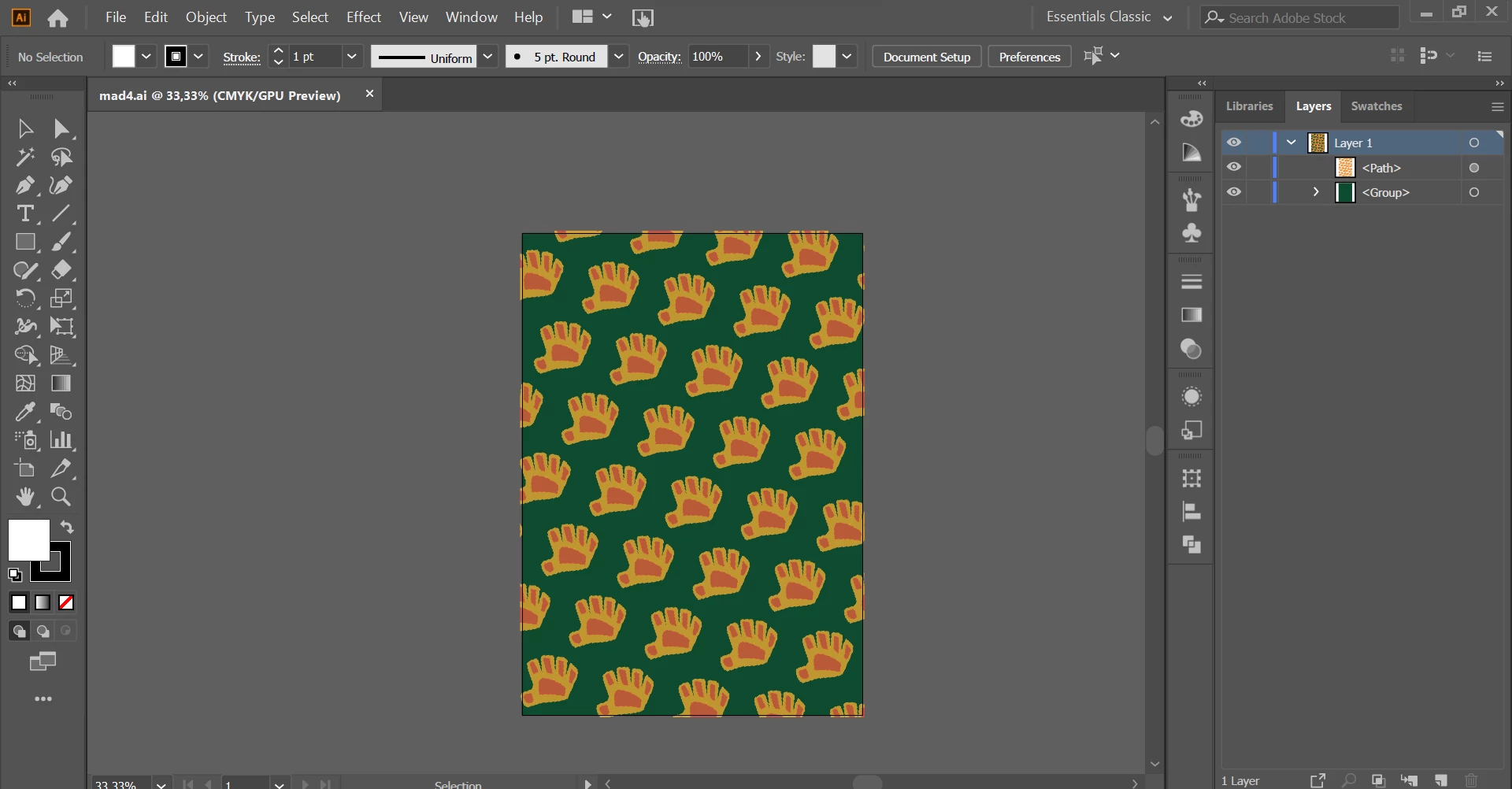This screenshot has width=1512, height=789.
Task: Hide the <Path> sublayer
Action: (1234, 167)
